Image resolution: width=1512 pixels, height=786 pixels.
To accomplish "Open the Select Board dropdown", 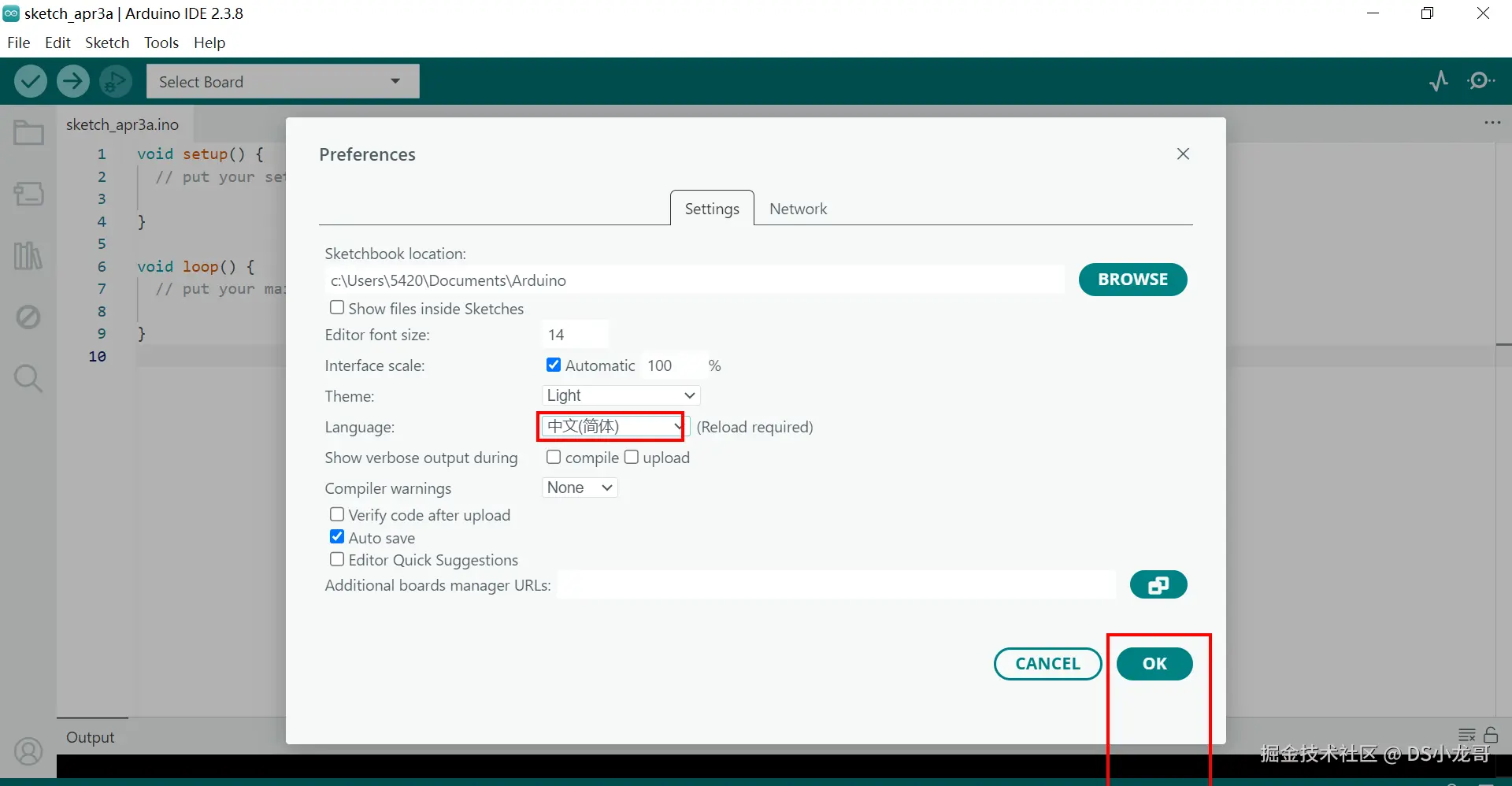I will click(283, 81).
